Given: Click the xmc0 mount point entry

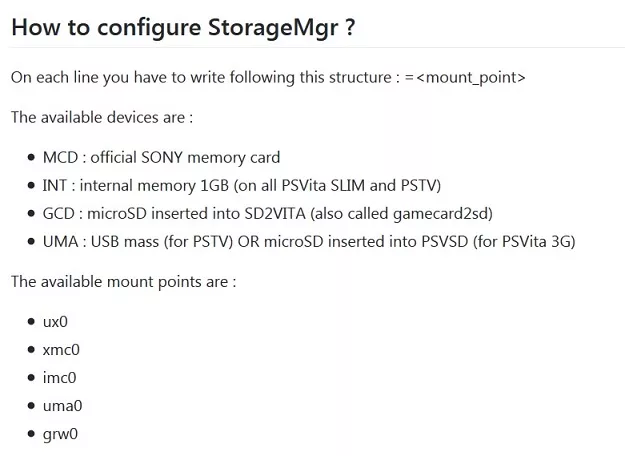Looking at the screenshot, I should coord(61,349).
